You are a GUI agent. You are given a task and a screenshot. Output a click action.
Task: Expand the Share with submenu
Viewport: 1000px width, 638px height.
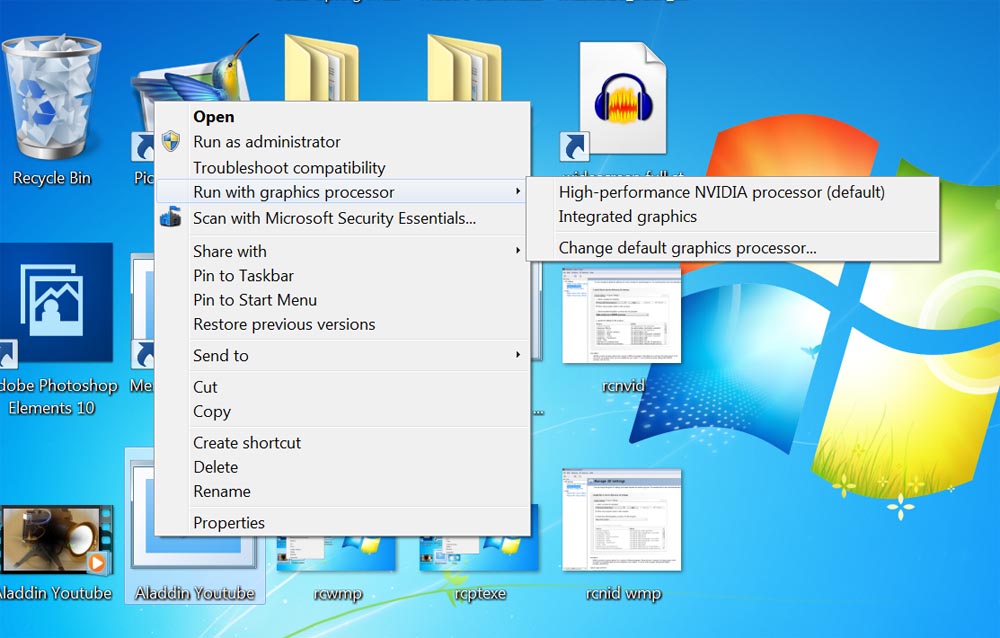(x=342, y=251)
